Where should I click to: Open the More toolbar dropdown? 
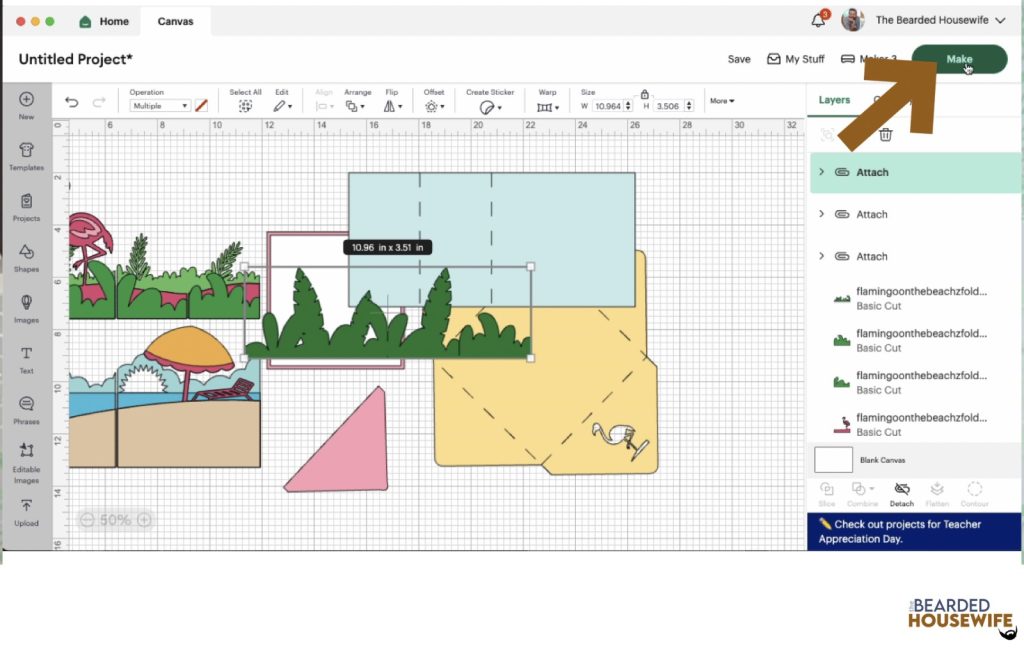[x=722, y=101]
